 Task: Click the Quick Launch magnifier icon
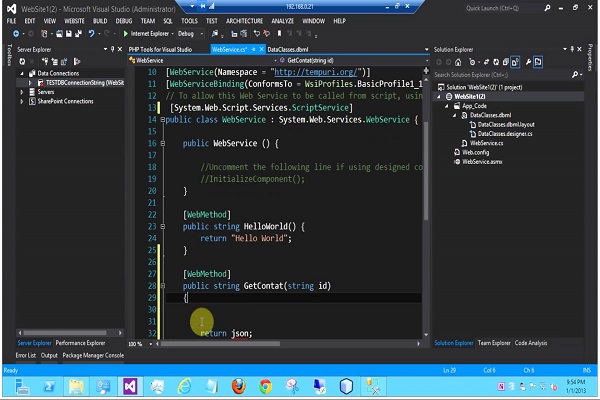548,8
